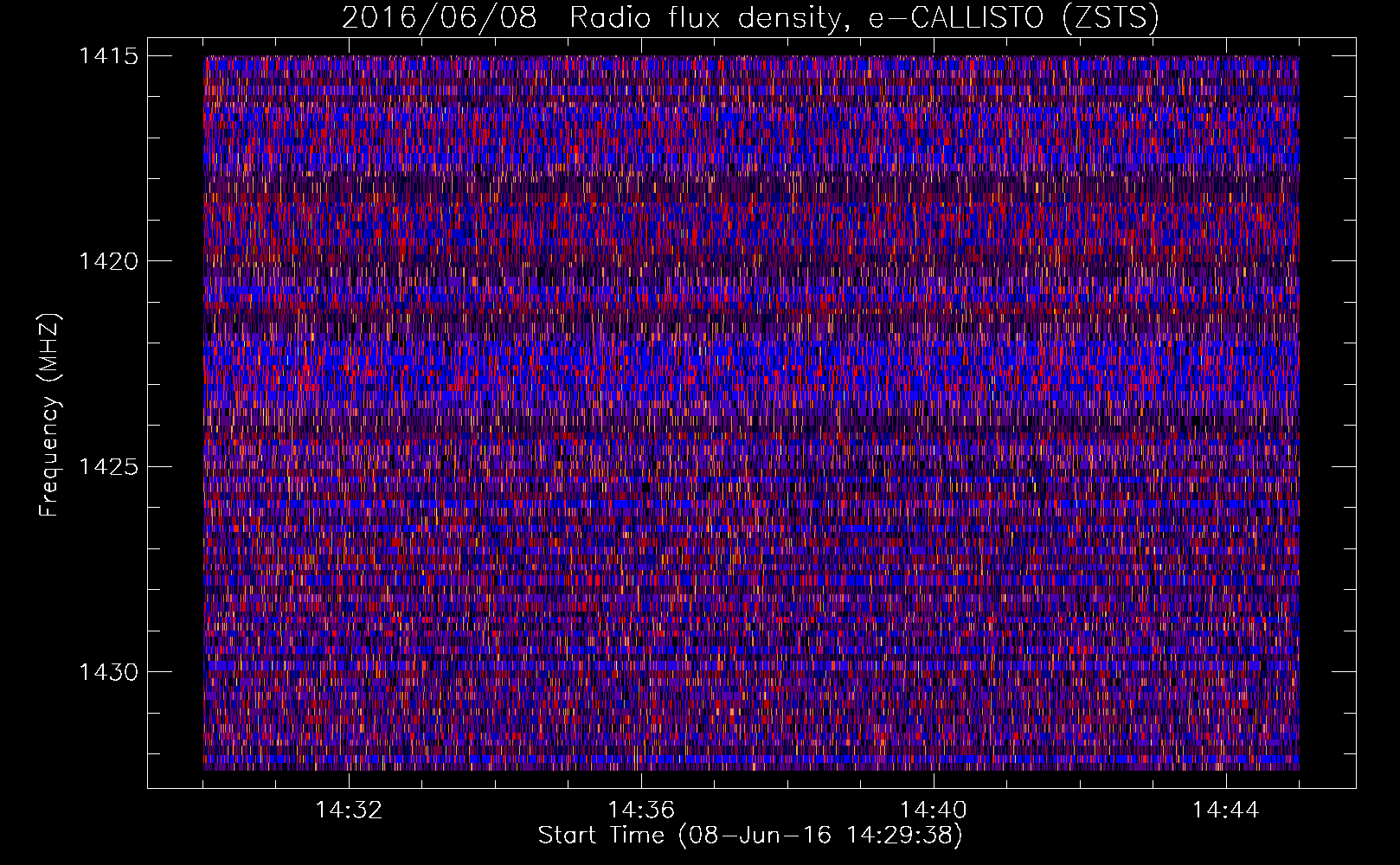Click the Start Time axis caption
The height and width of the screenshot is (865, 1400).
(750, 836)
